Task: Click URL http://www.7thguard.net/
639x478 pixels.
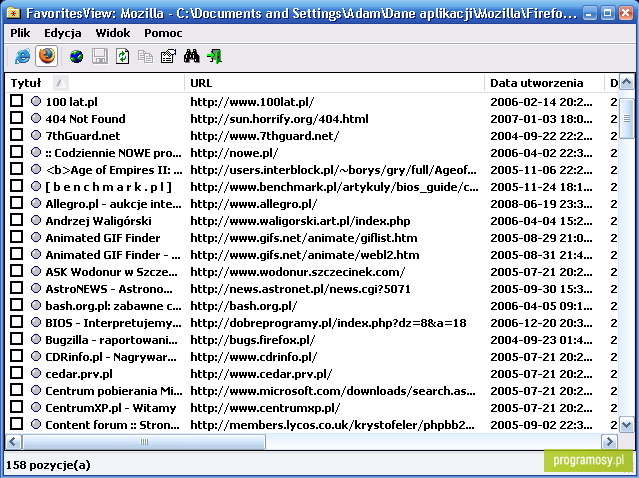Action: coord(264,136)
